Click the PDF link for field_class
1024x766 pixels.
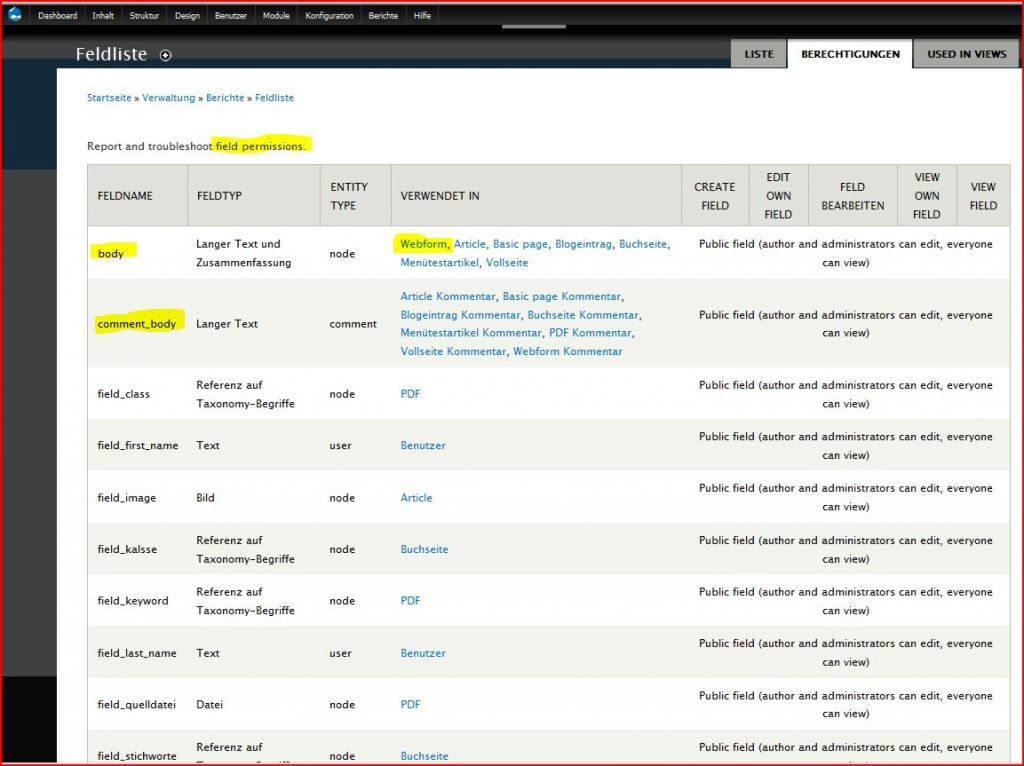point(410,394)
